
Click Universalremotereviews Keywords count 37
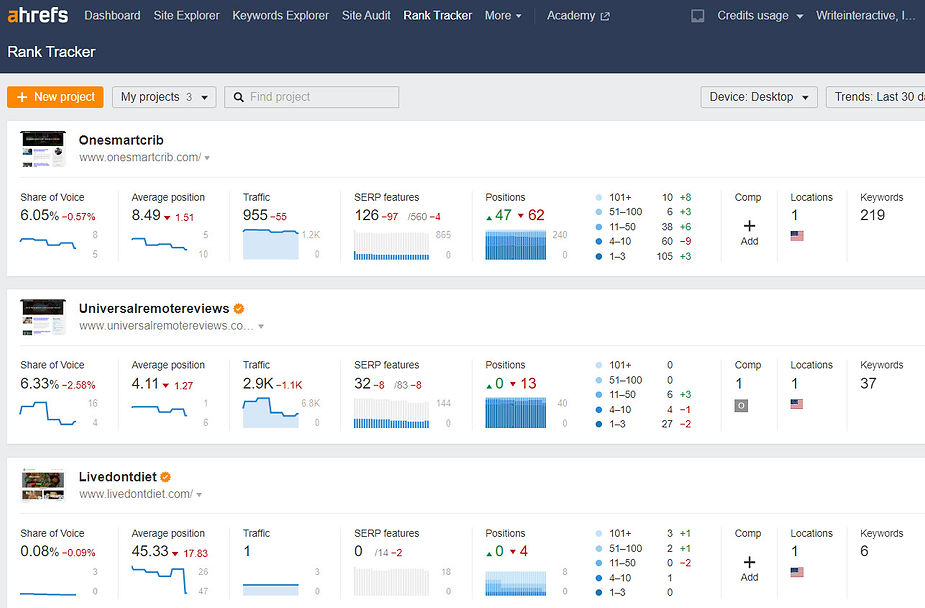coord(868,383)
